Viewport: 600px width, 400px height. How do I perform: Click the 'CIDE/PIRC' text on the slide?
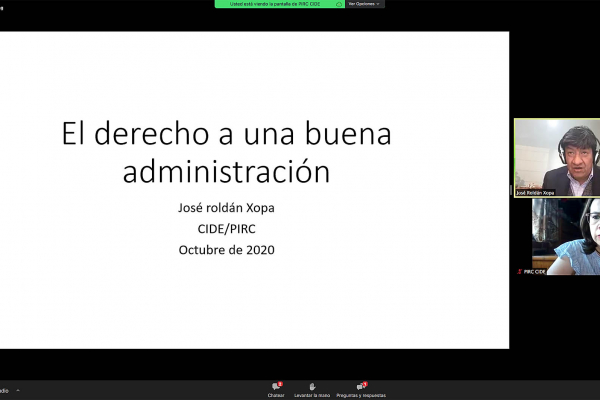pyautogui.click(x=226, y=229)
